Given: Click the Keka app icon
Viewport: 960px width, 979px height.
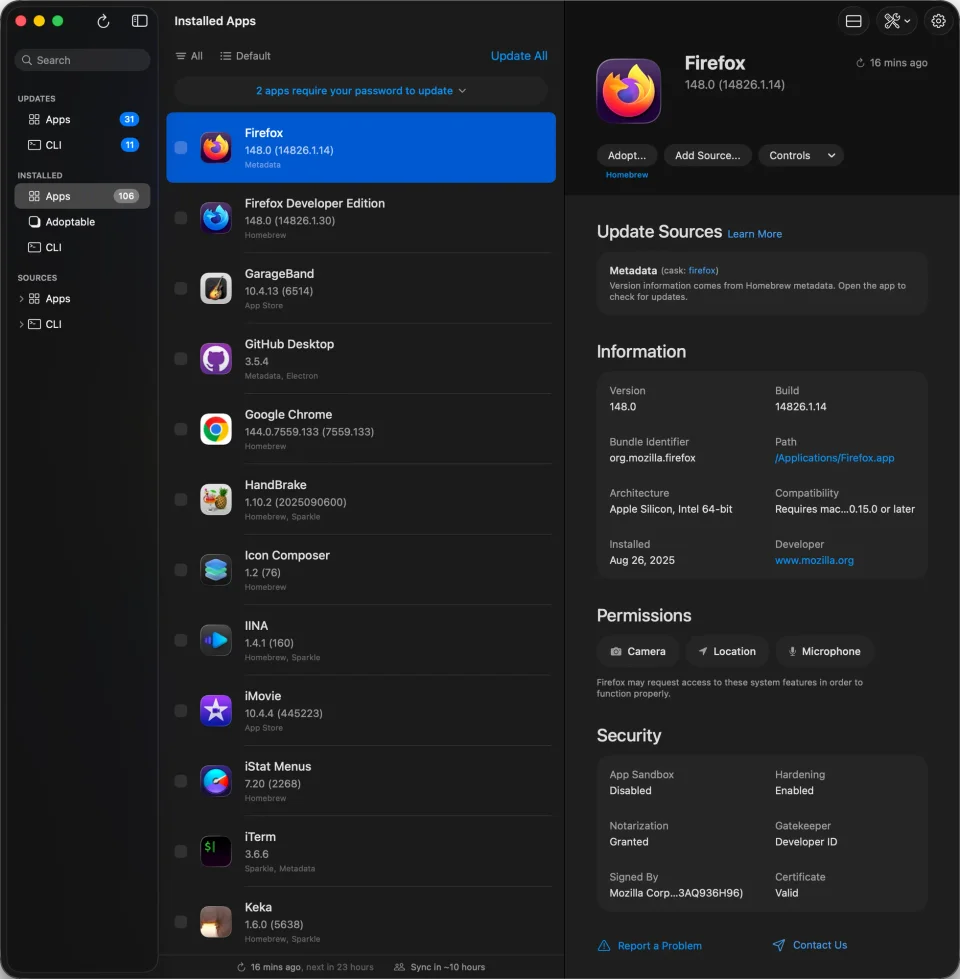Looking at the screenshot, I should pos(216,922).
